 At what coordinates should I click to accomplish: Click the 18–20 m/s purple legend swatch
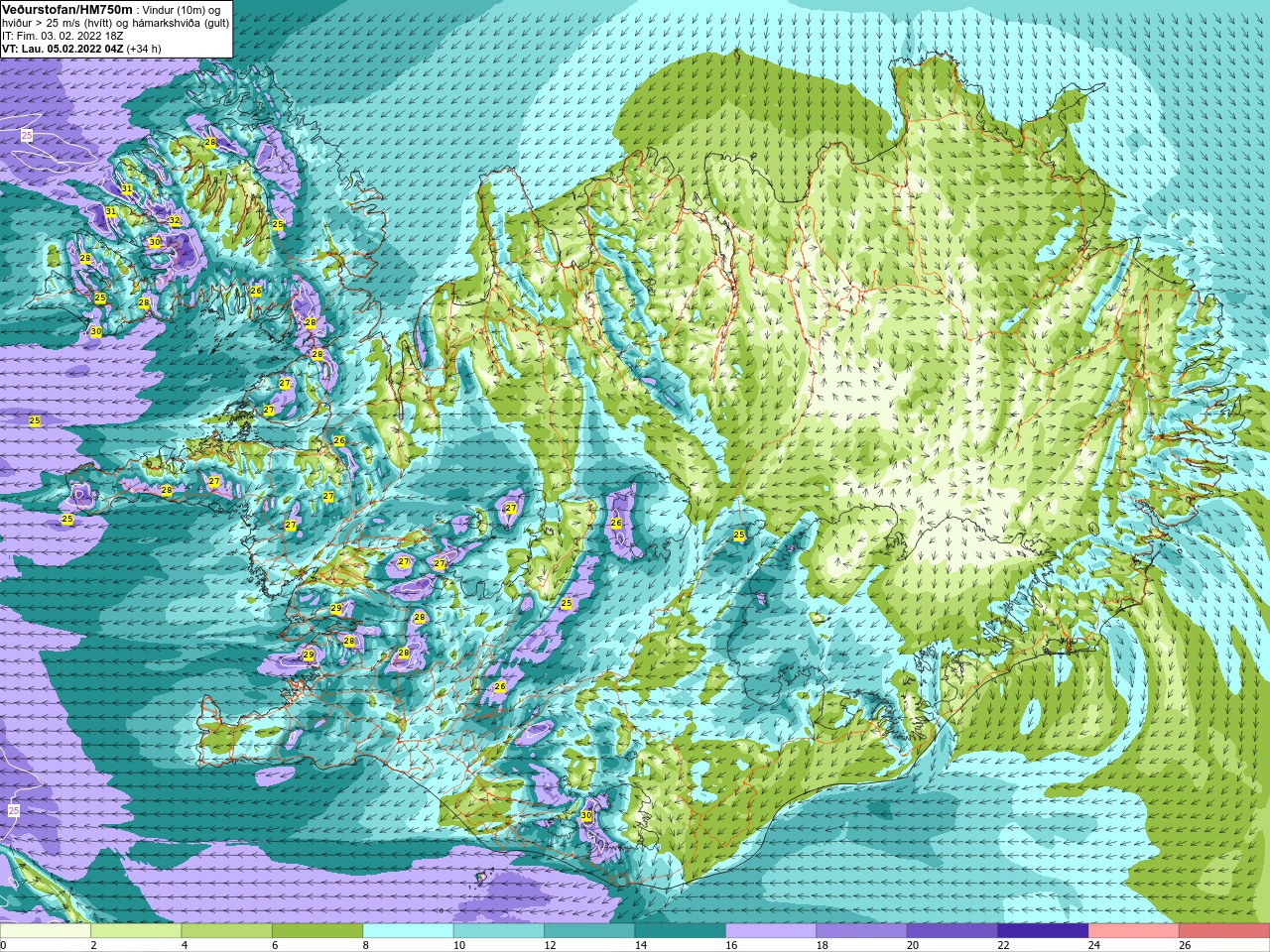click(x=862, y=931)
